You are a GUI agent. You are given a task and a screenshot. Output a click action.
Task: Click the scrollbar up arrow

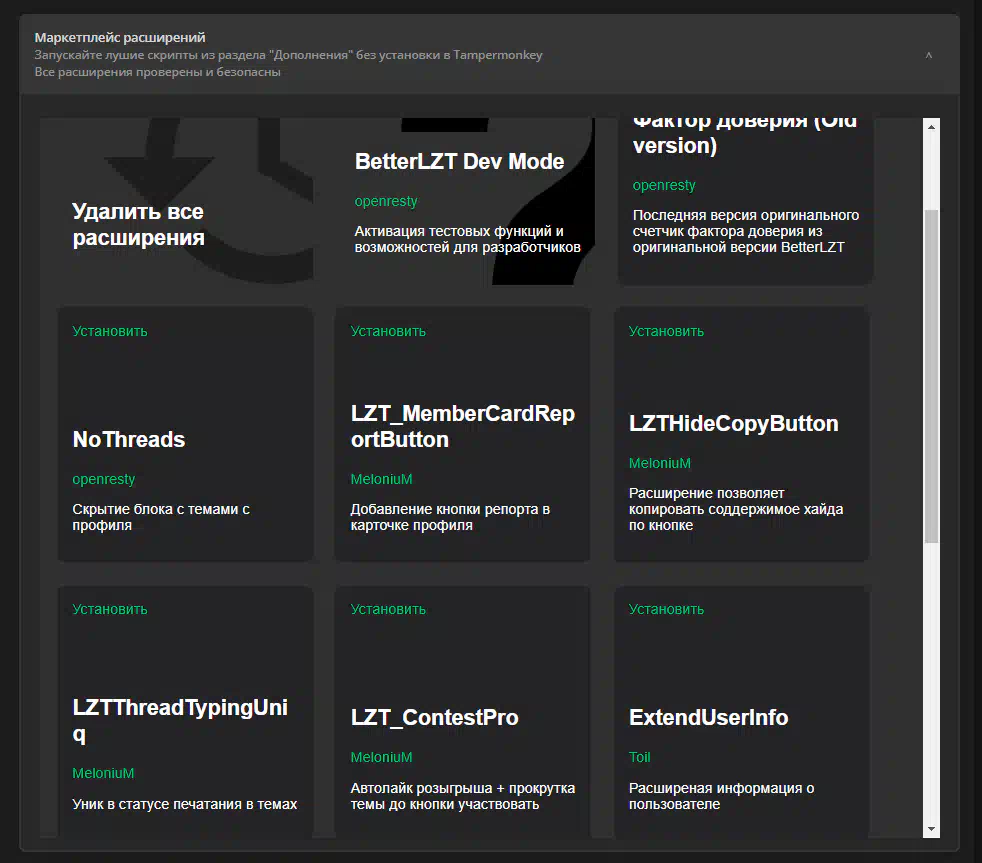(932, 127)
